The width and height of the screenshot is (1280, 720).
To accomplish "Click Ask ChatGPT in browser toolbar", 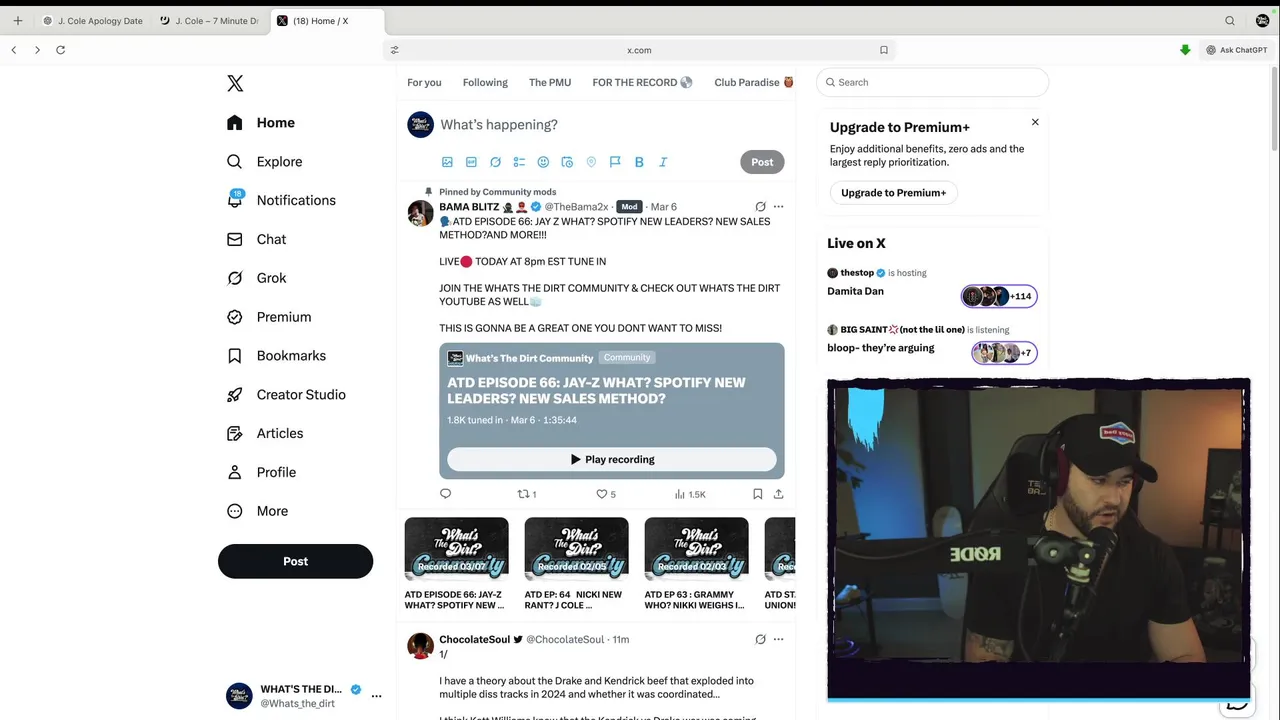I will [x=1236, y=50].
